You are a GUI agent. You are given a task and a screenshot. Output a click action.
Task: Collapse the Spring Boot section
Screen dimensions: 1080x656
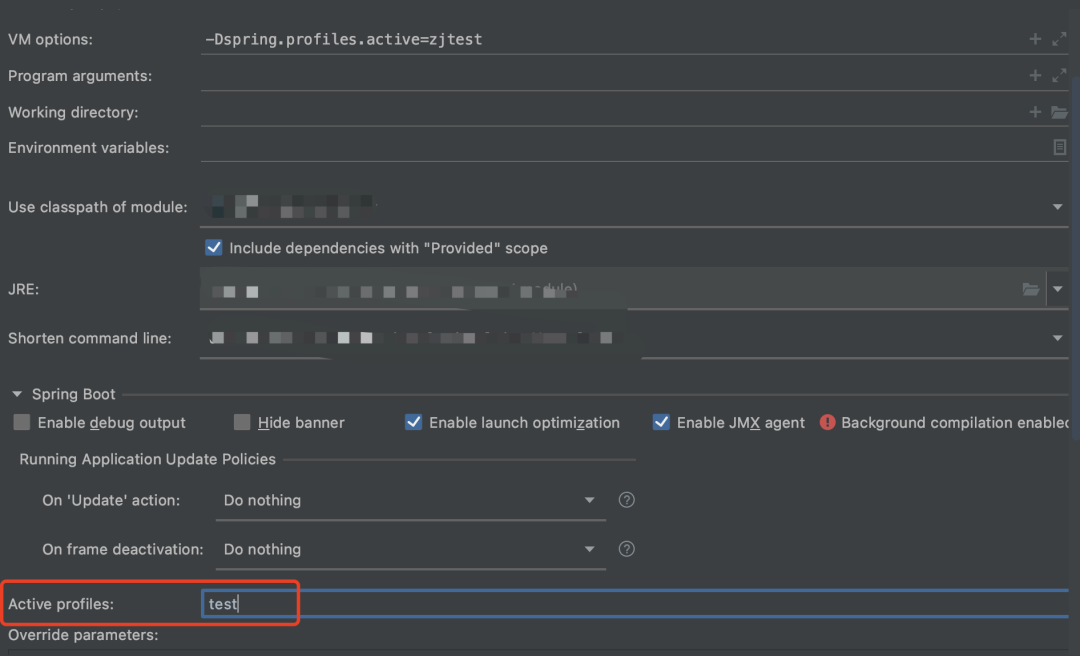(x=17, y=394)
